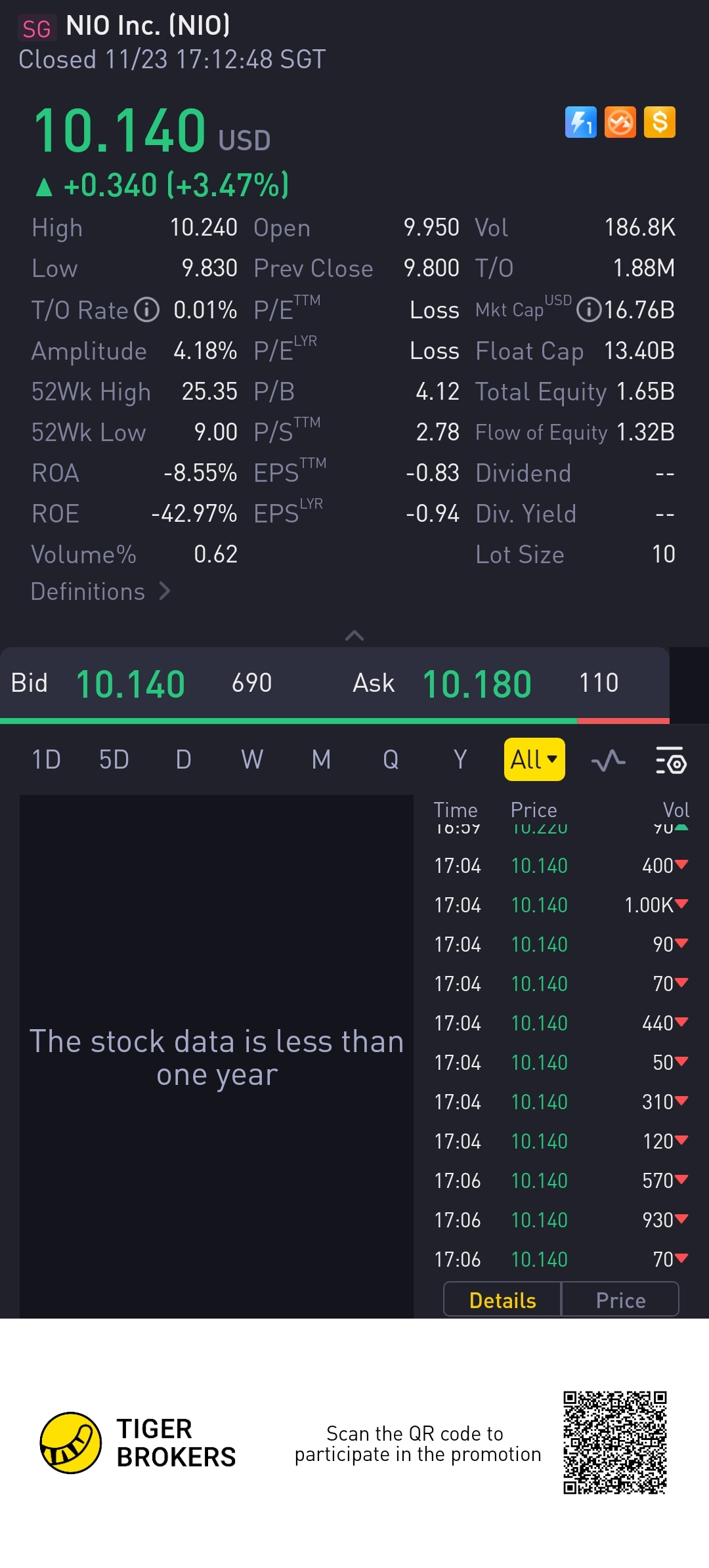This screenshot has height=1568, width=709.
Task: Tap the Bid price 10.140
Action: (131, 684)
